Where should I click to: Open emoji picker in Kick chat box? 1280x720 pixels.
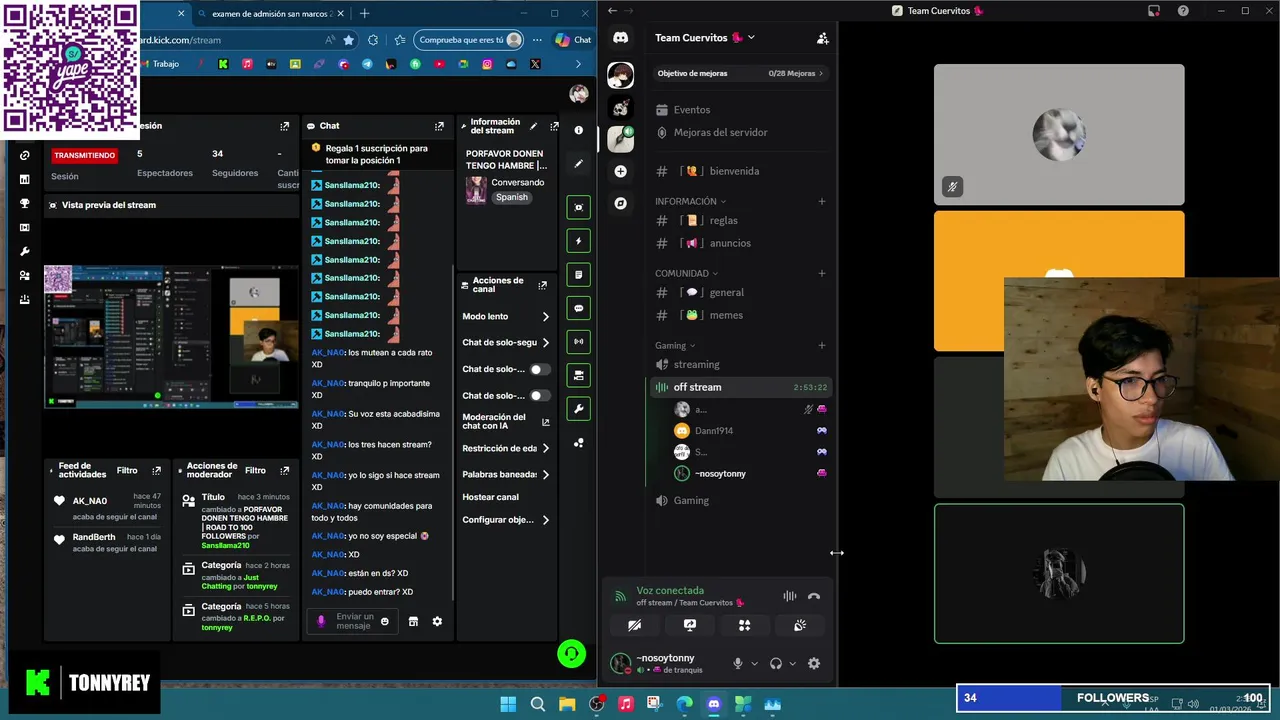(384, 622)
